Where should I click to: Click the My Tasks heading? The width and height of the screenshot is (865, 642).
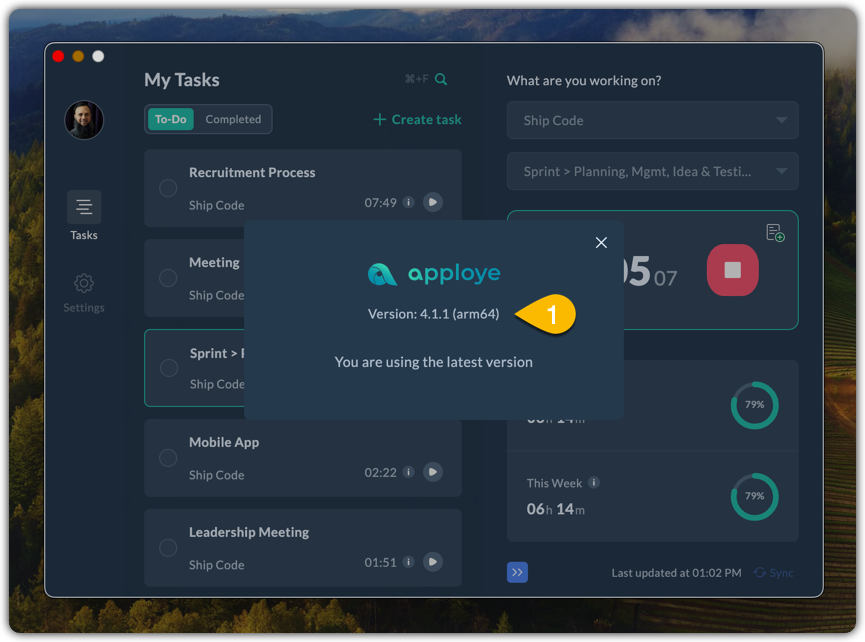coord(182,80)
